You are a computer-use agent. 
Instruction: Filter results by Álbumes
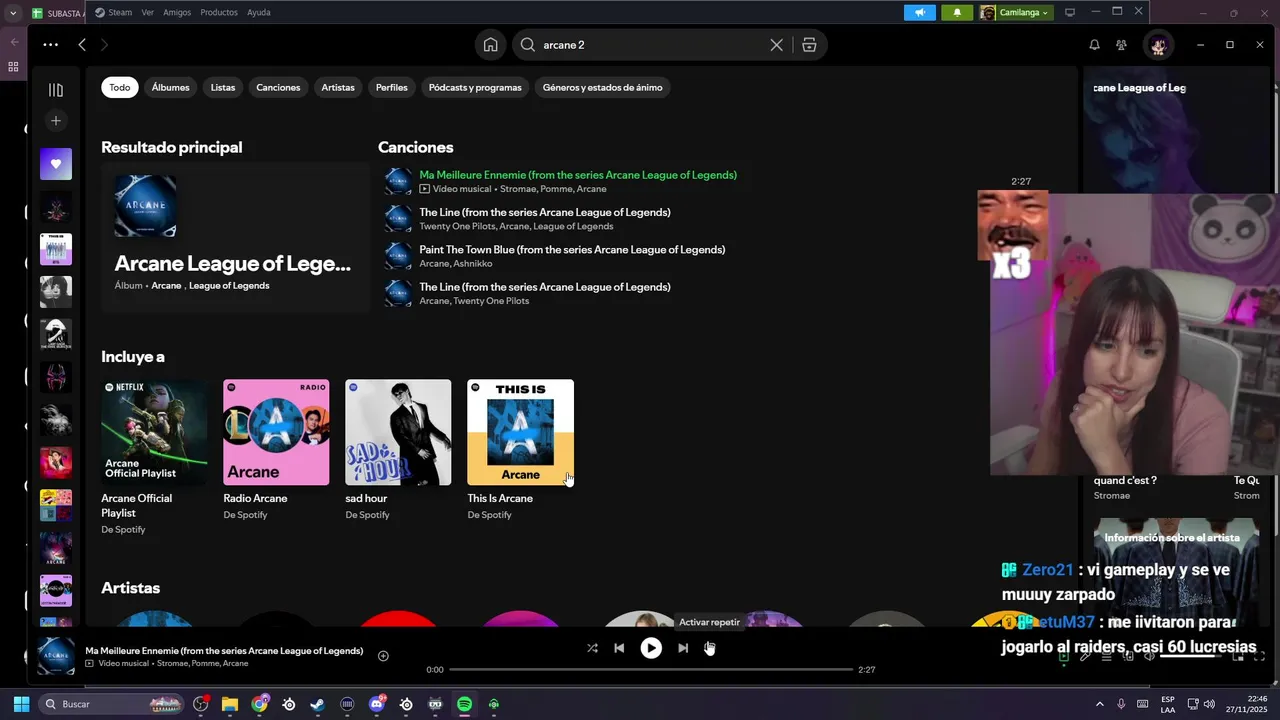pos(170,87)
